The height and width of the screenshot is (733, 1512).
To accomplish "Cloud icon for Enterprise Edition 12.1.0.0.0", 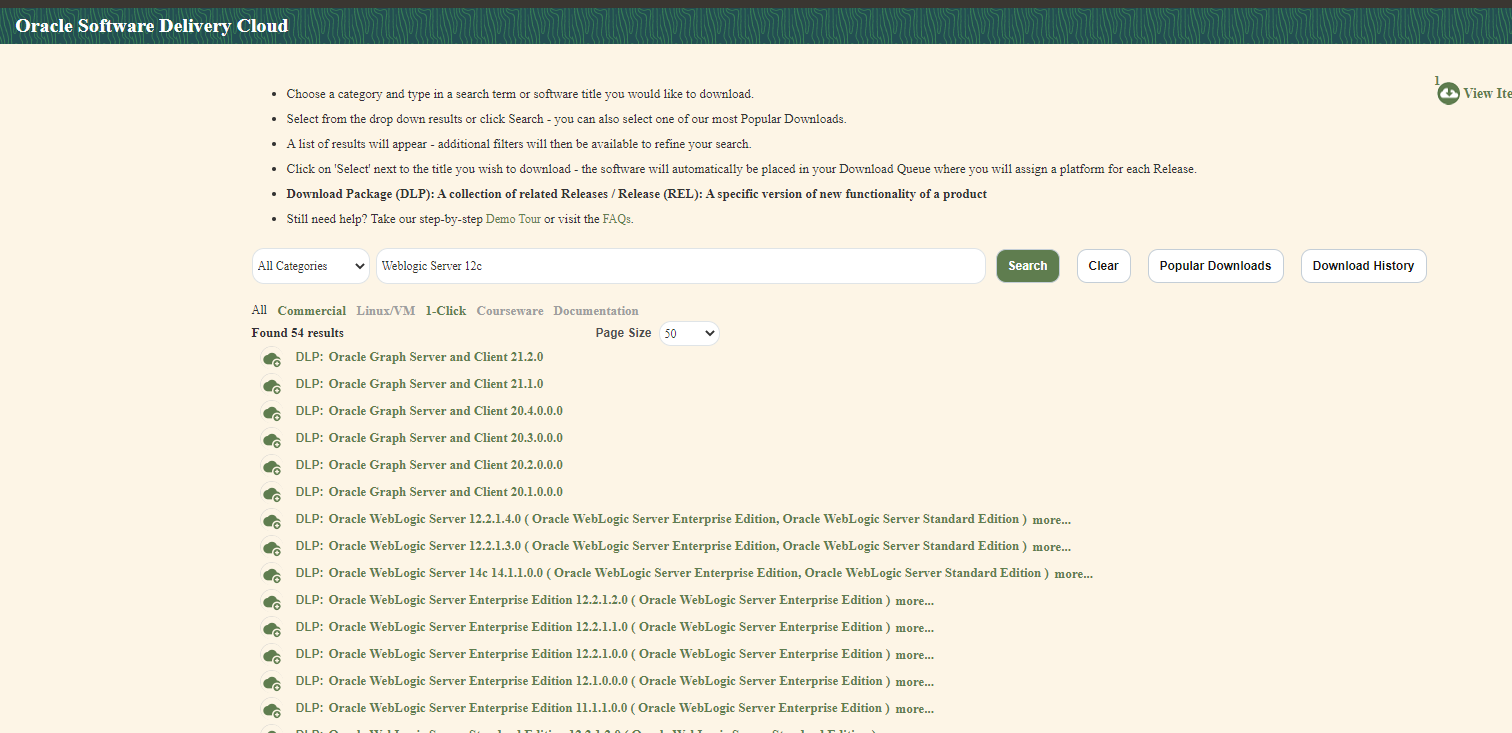I will (271, 683).
